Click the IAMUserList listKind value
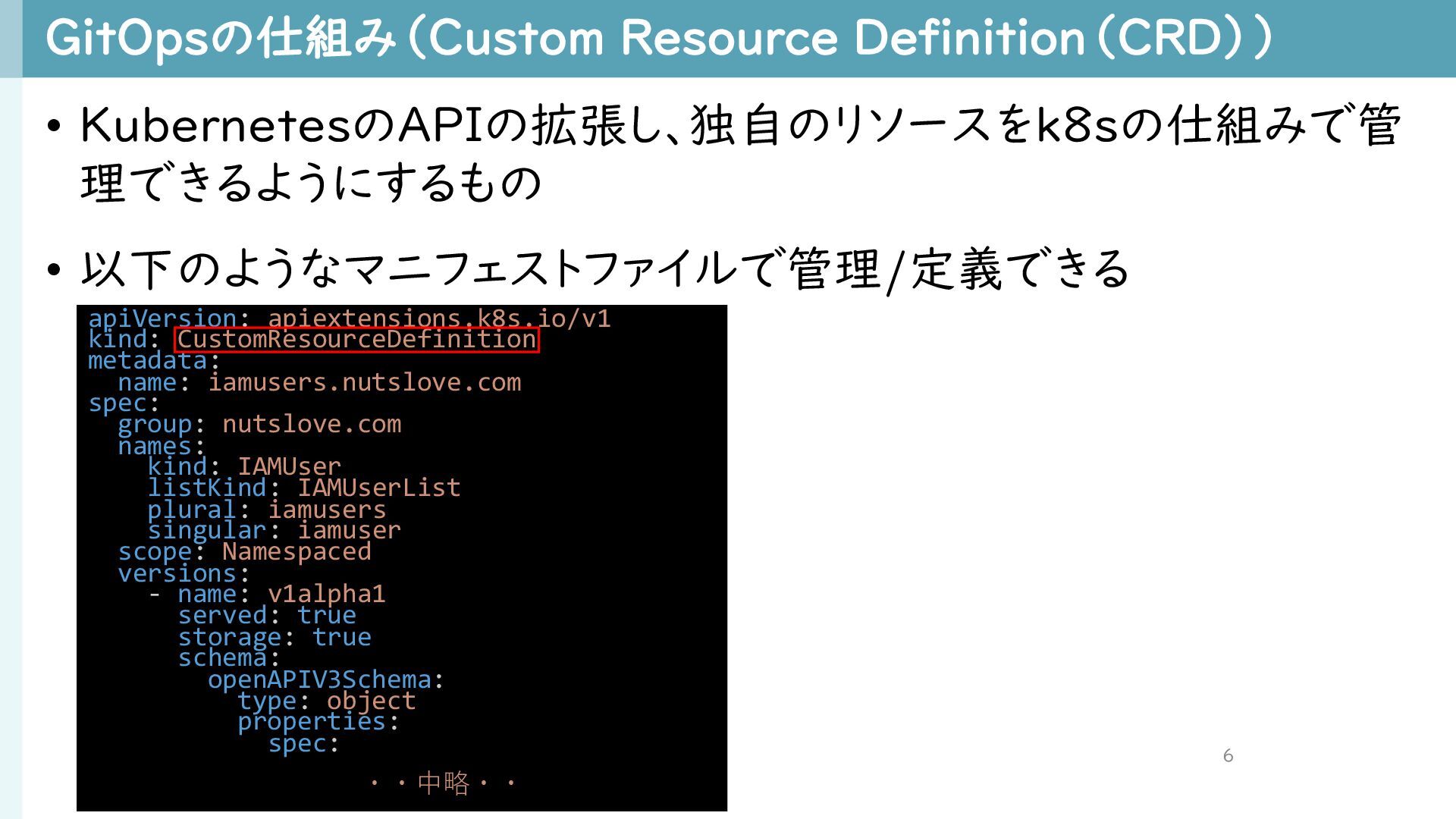Screen dimensions: 1456x819 click(x=378, y=488)
